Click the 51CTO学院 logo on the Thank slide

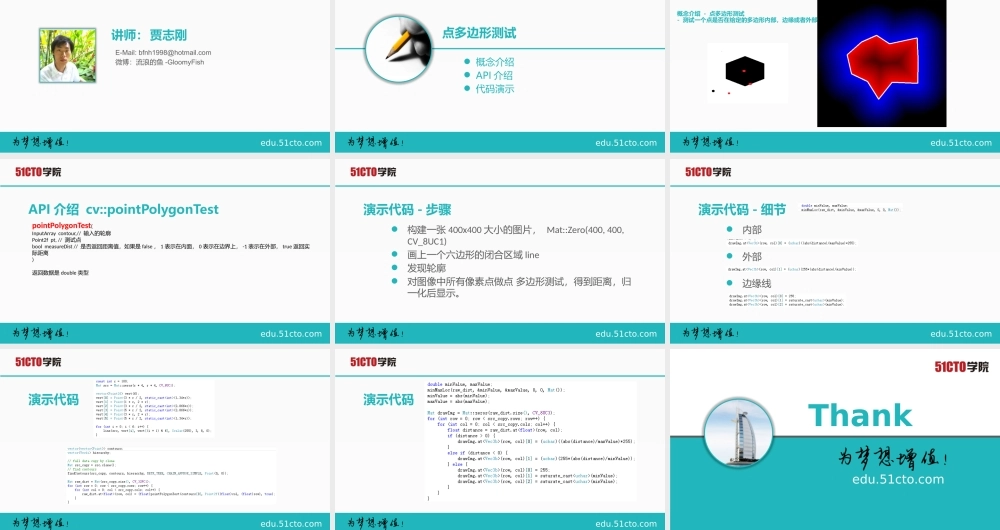coord(962,367)
